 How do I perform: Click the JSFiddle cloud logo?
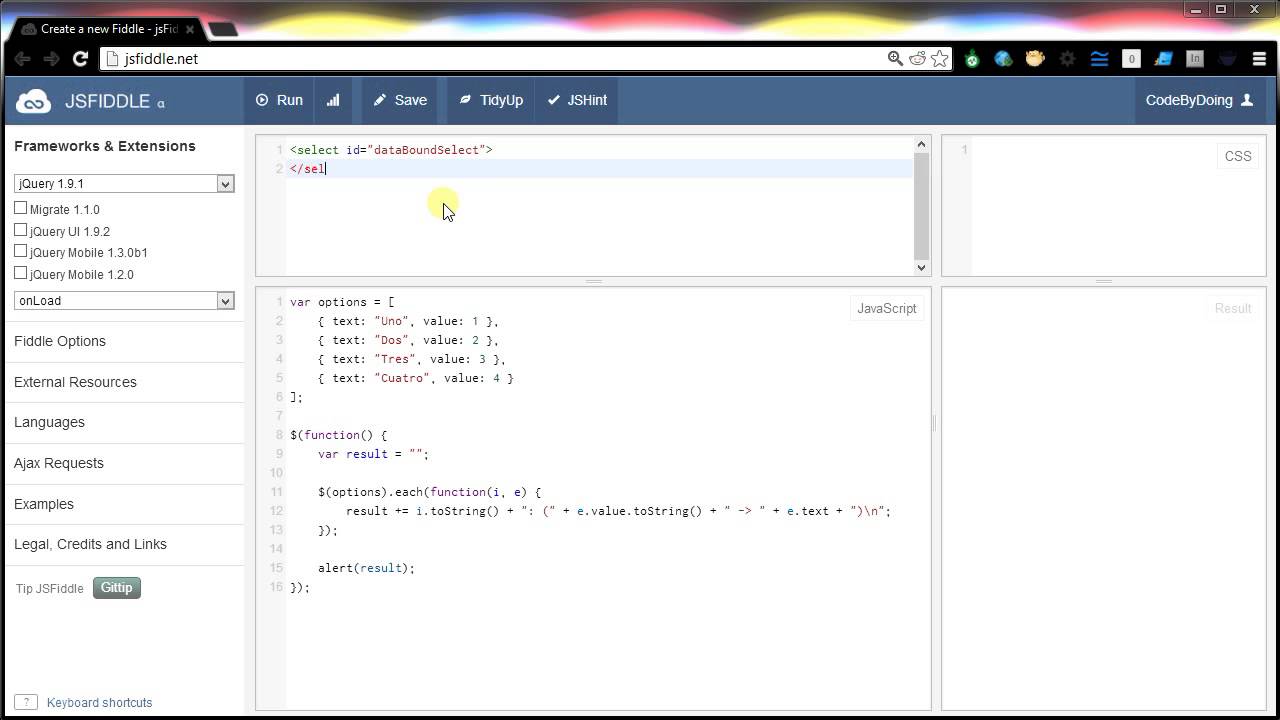pyautogui.click(x=33, y=101)
